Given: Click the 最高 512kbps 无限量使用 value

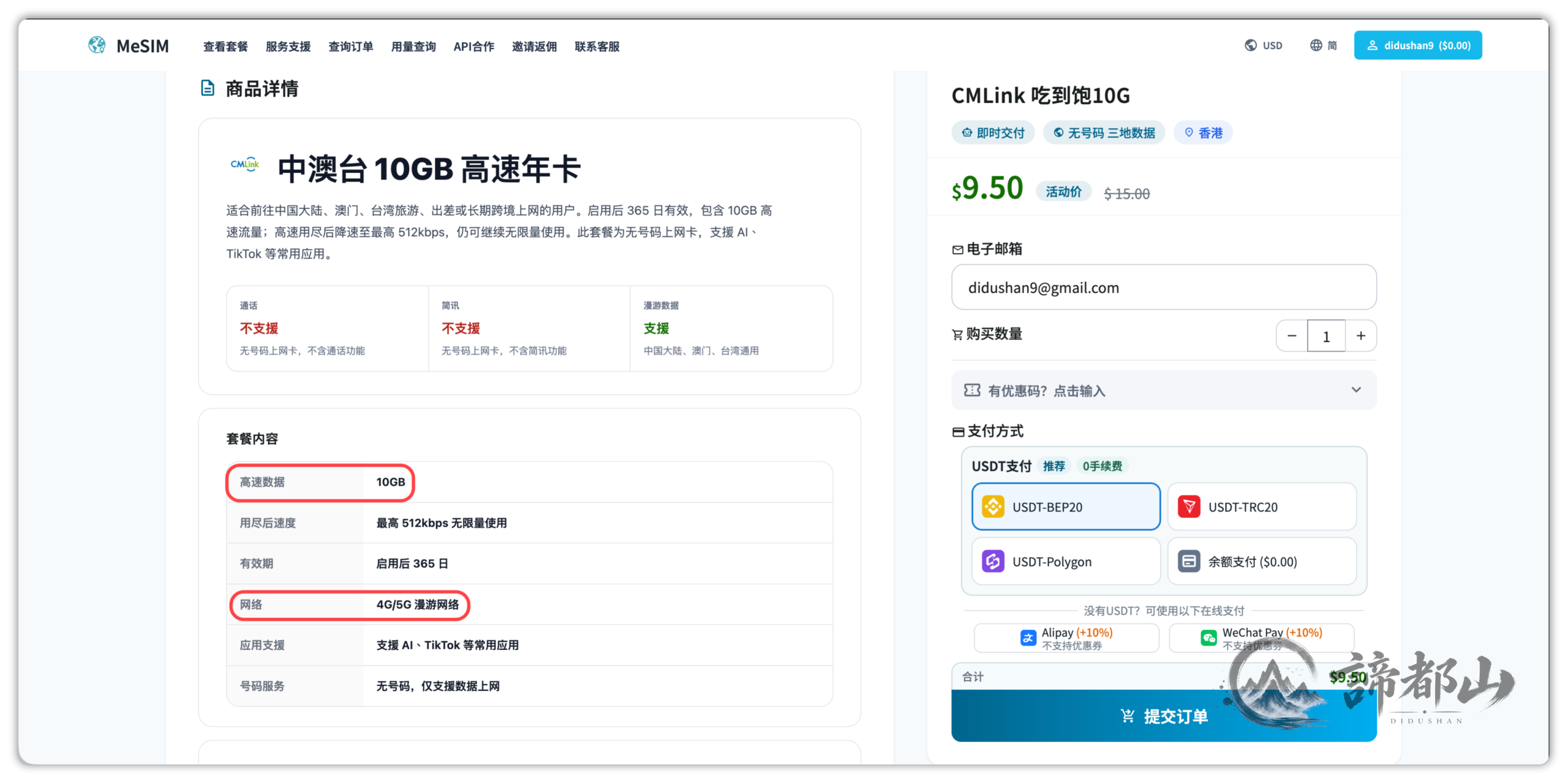Looking at the screenshot, I should [441, 523].
